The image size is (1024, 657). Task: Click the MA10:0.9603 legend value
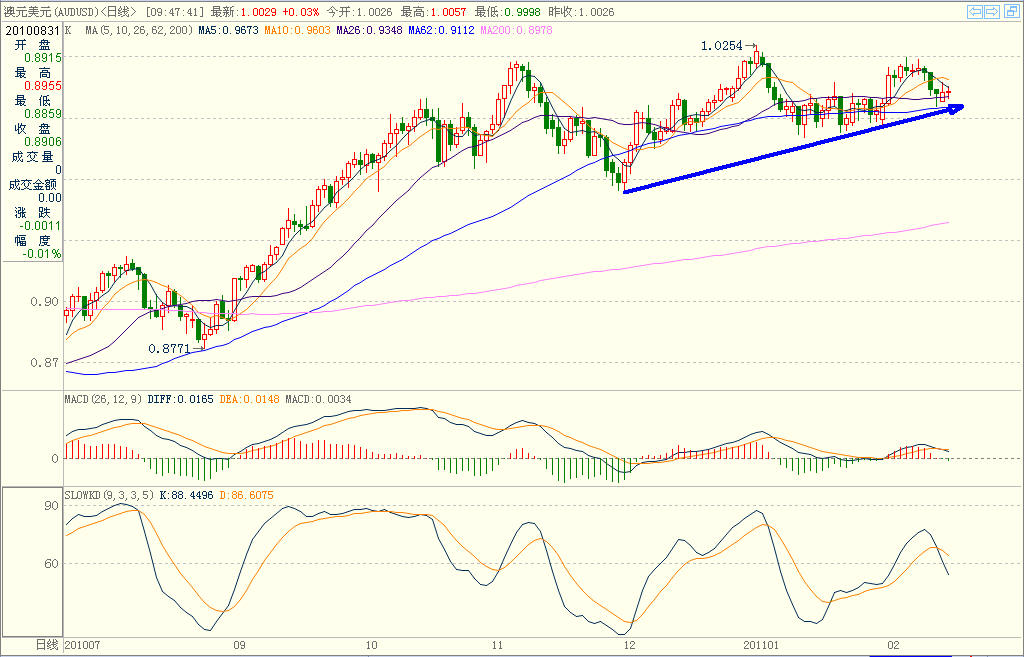pyautogui.click(x=298, y=30)
